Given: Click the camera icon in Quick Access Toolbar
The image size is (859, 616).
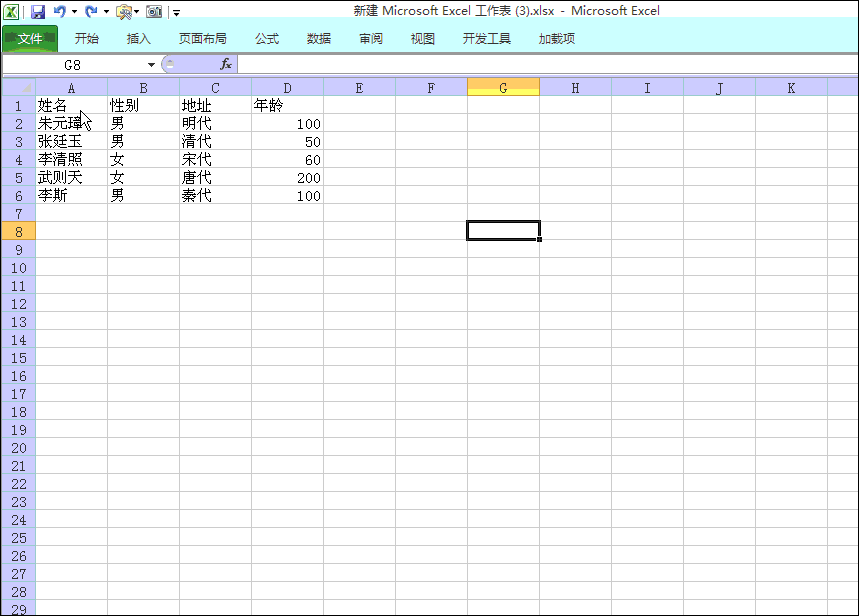Looking at the screenshot, I should click(x=154, y=12).
